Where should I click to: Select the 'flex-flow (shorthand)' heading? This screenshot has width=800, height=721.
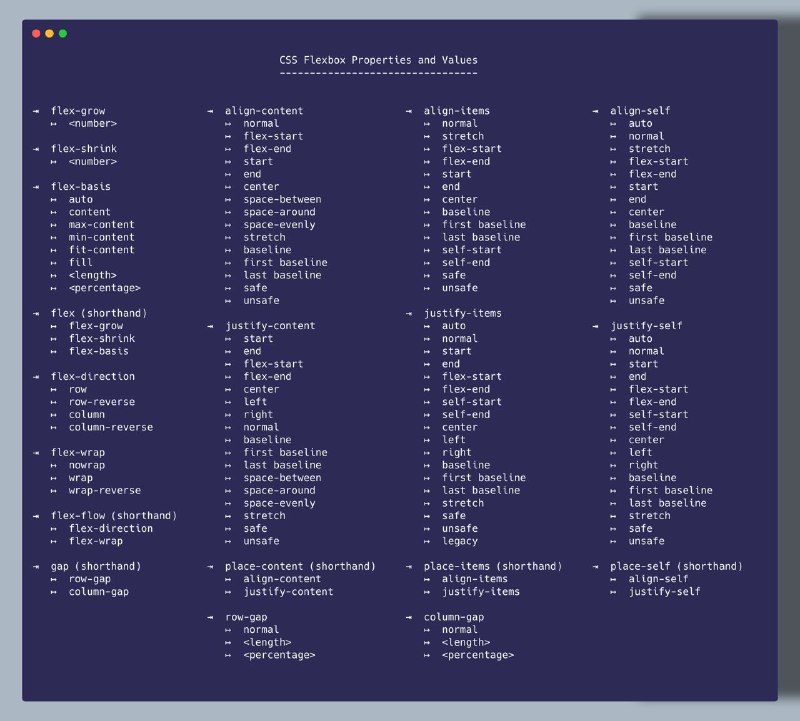tap(114, 516)
